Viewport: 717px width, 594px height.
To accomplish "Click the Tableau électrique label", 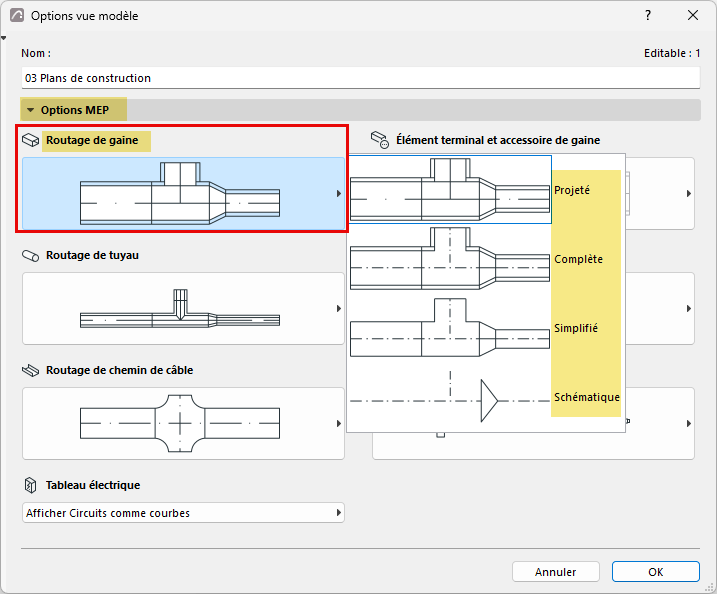I will [93, 485].
